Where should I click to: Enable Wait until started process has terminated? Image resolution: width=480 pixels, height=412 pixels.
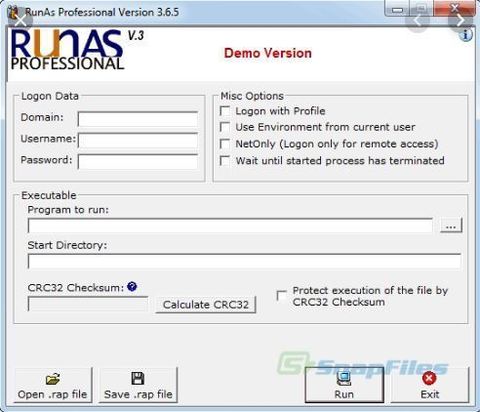coord(225,161)
